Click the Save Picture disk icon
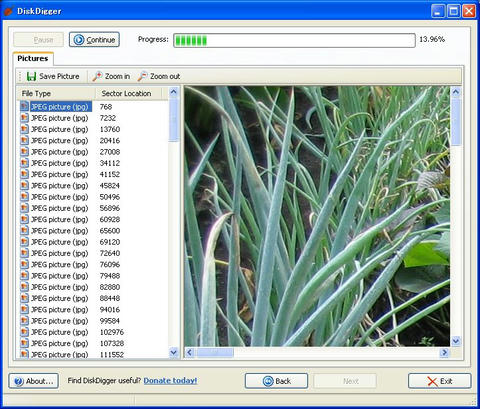The width and height of the screenshot is (480, 409). tap(31, 76)
